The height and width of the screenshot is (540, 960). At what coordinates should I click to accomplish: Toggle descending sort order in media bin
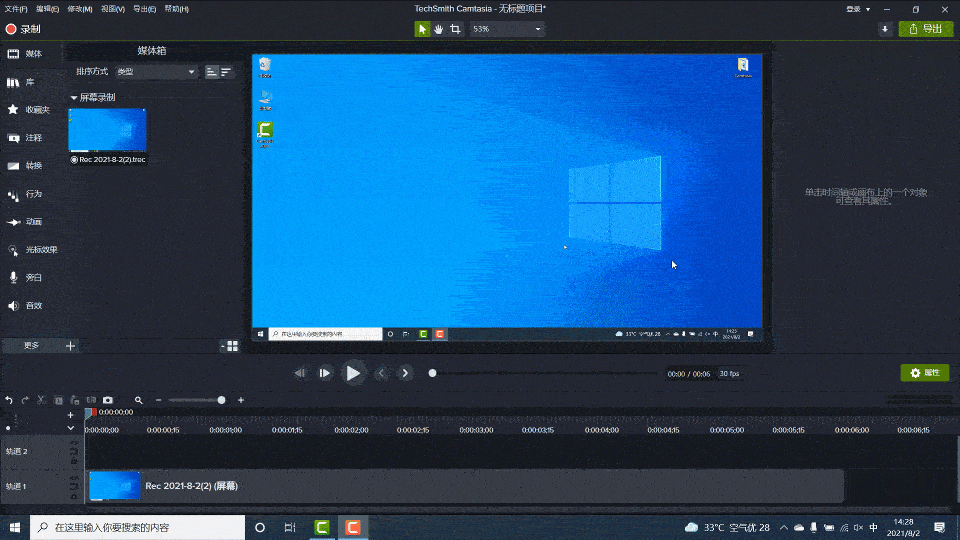(226, 72)
